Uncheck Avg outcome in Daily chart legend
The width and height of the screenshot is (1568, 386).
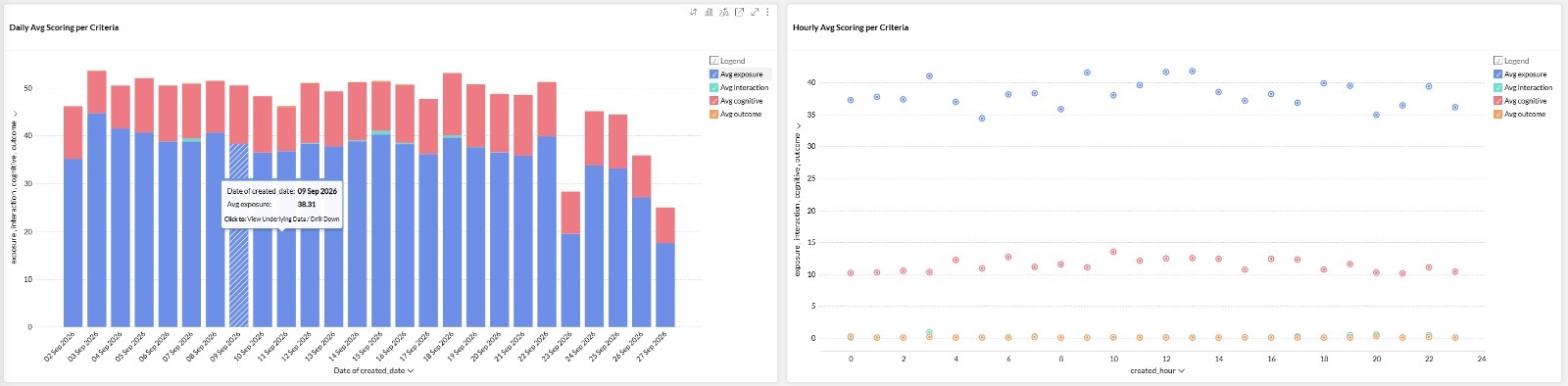point(714,114)
